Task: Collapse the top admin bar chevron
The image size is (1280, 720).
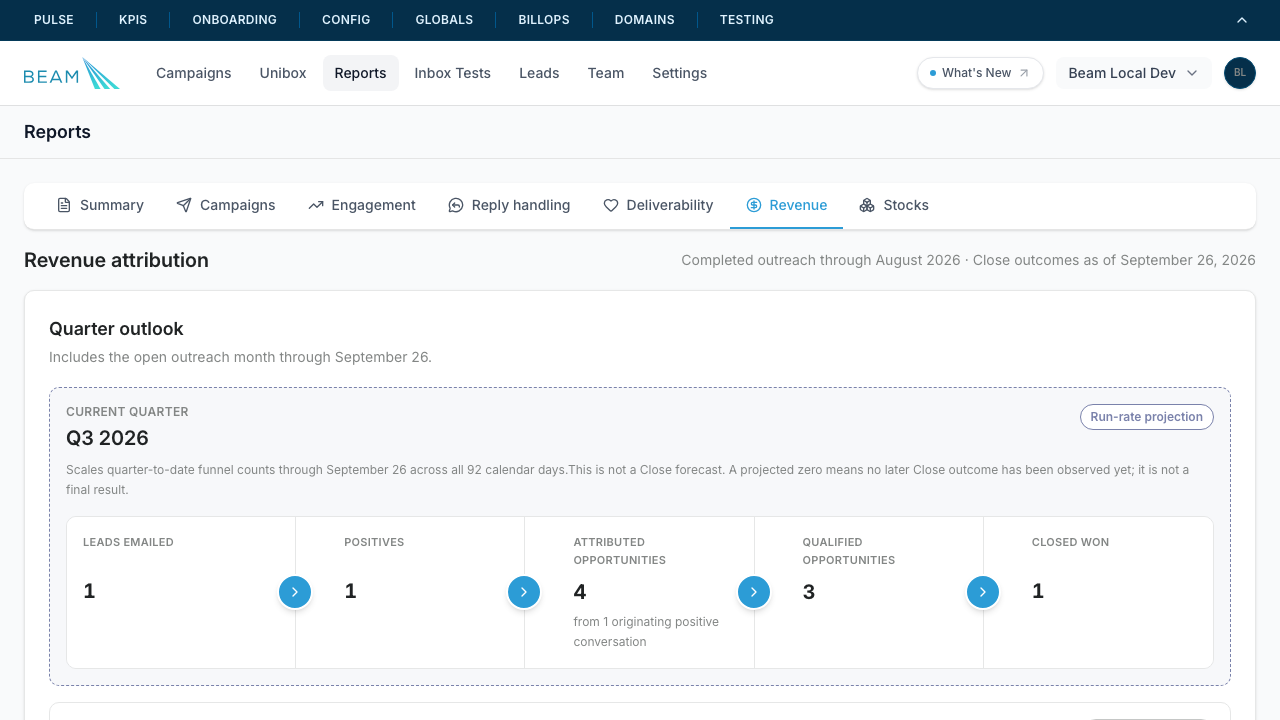Action: coord(1242,20)
